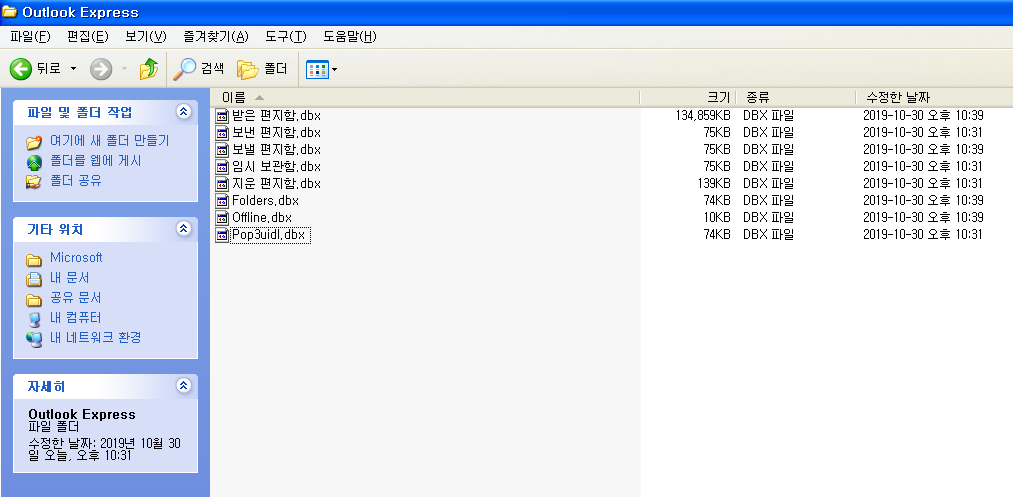Open 공유 문서 location
Image resolution: width=1013 pixels, height=497 pixels.
76,298
